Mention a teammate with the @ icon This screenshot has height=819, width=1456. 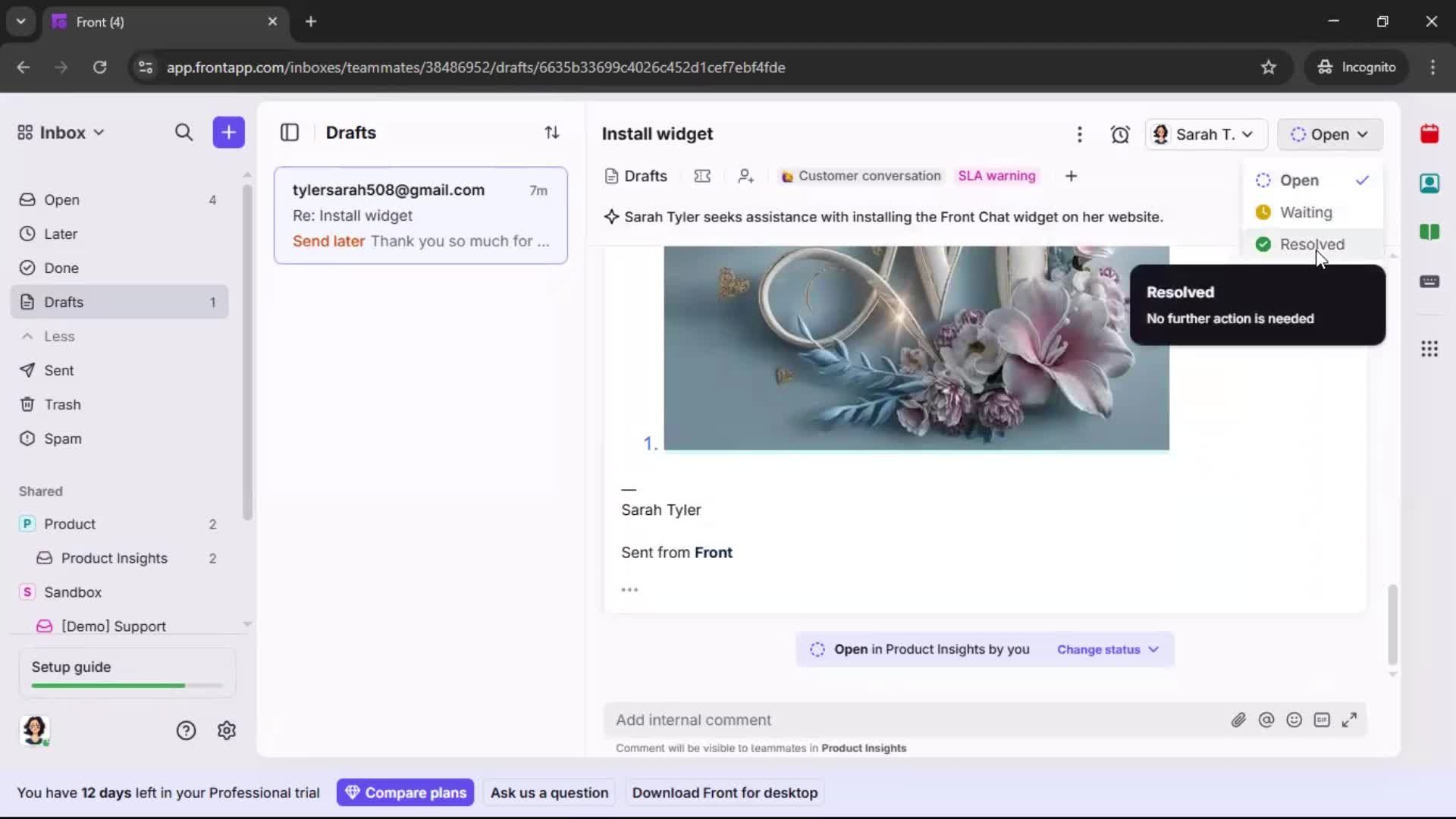[x=1267, y=720]
